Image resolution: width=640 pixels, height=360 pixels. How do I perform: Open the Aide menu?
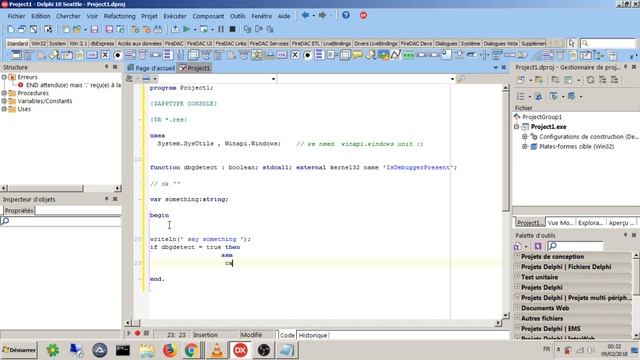pos(284,16)
